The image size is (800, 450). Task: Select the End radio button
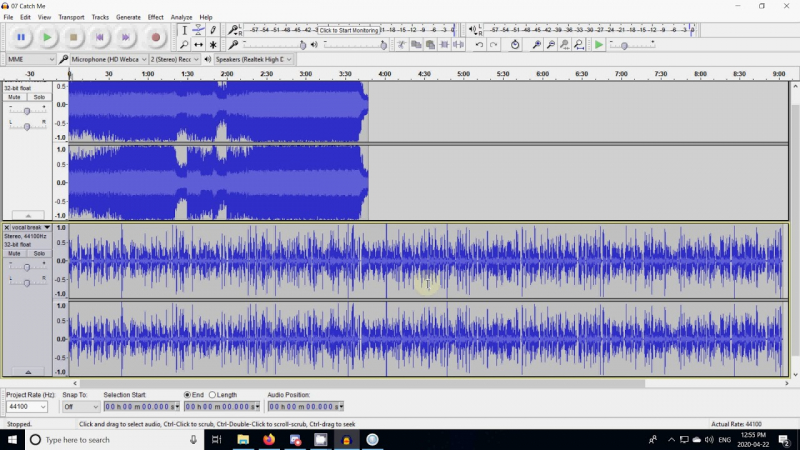click(187, 395)
